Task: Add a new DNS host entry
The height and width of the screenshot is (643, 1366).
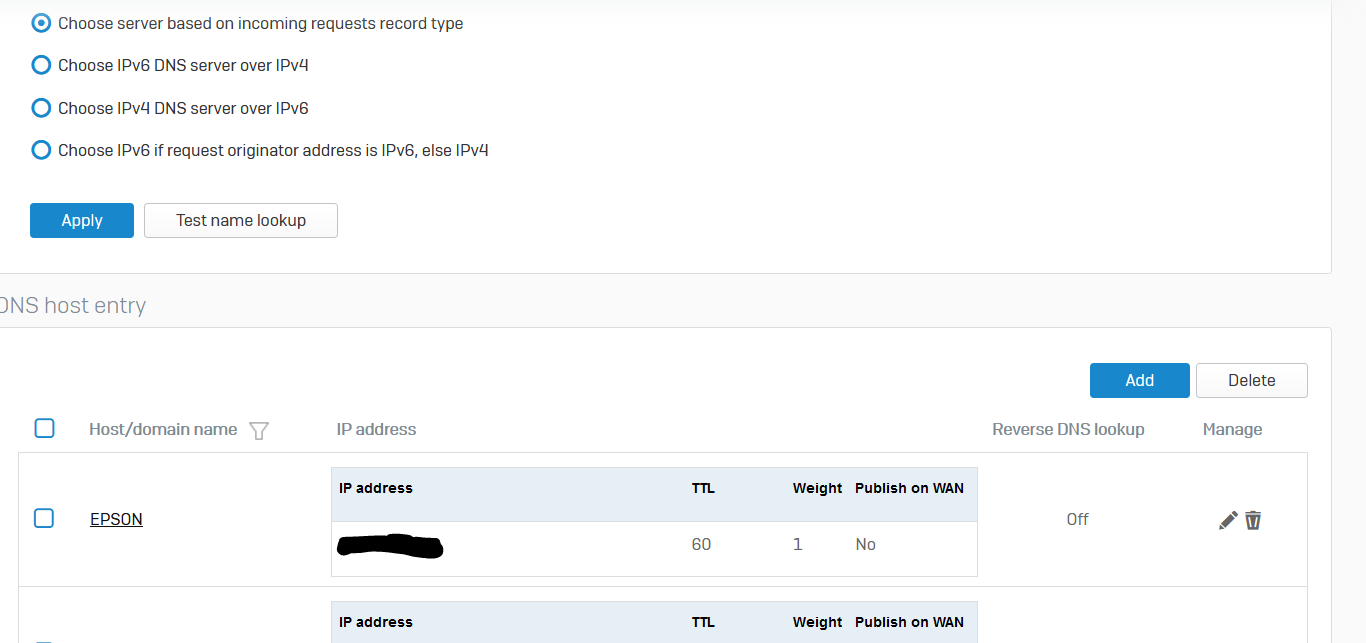Action: [1140, 380]
